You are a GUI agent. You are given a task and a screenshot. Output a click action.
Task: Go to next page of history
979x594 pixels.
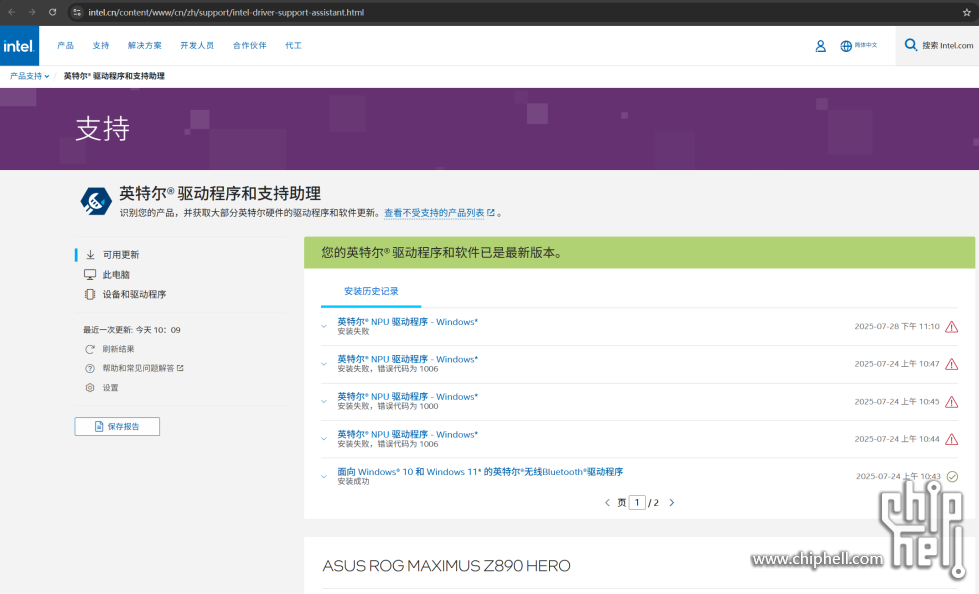point(672,503)
